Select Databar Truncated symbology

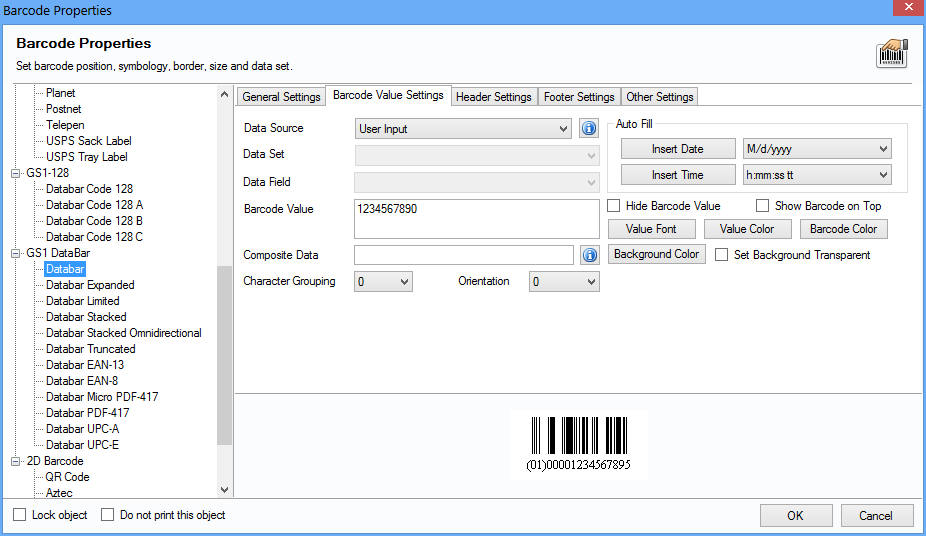[x=91, y=349]
